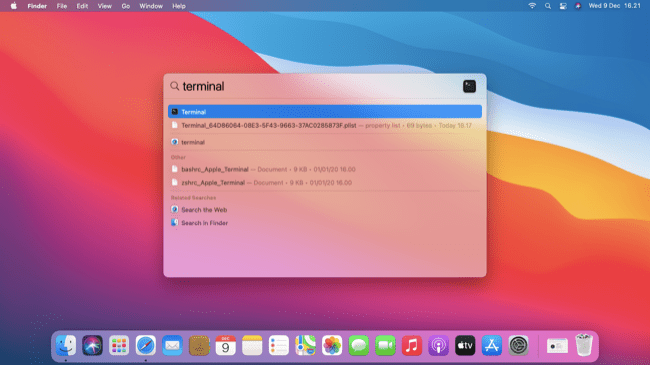The height and width of the screenshot is (365, 650).
Task: Open App Store from the Dock
Action: [x=492, y=345]
